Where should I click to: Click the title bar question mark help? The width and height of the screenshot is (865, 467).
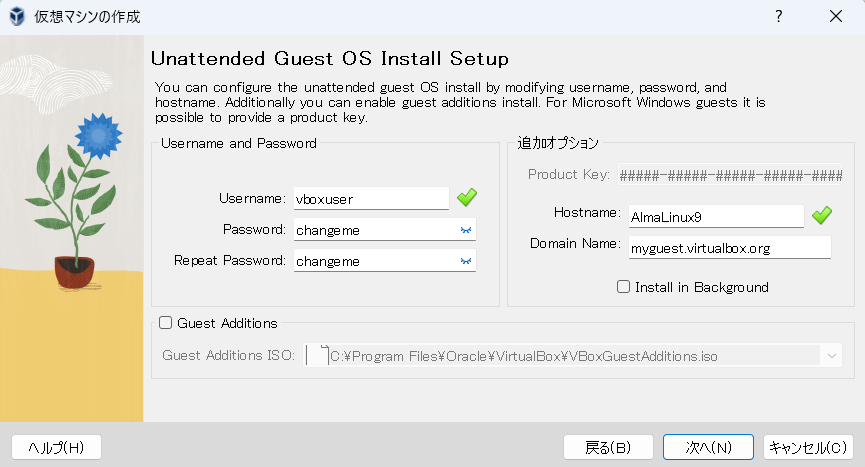click(778, 17)
